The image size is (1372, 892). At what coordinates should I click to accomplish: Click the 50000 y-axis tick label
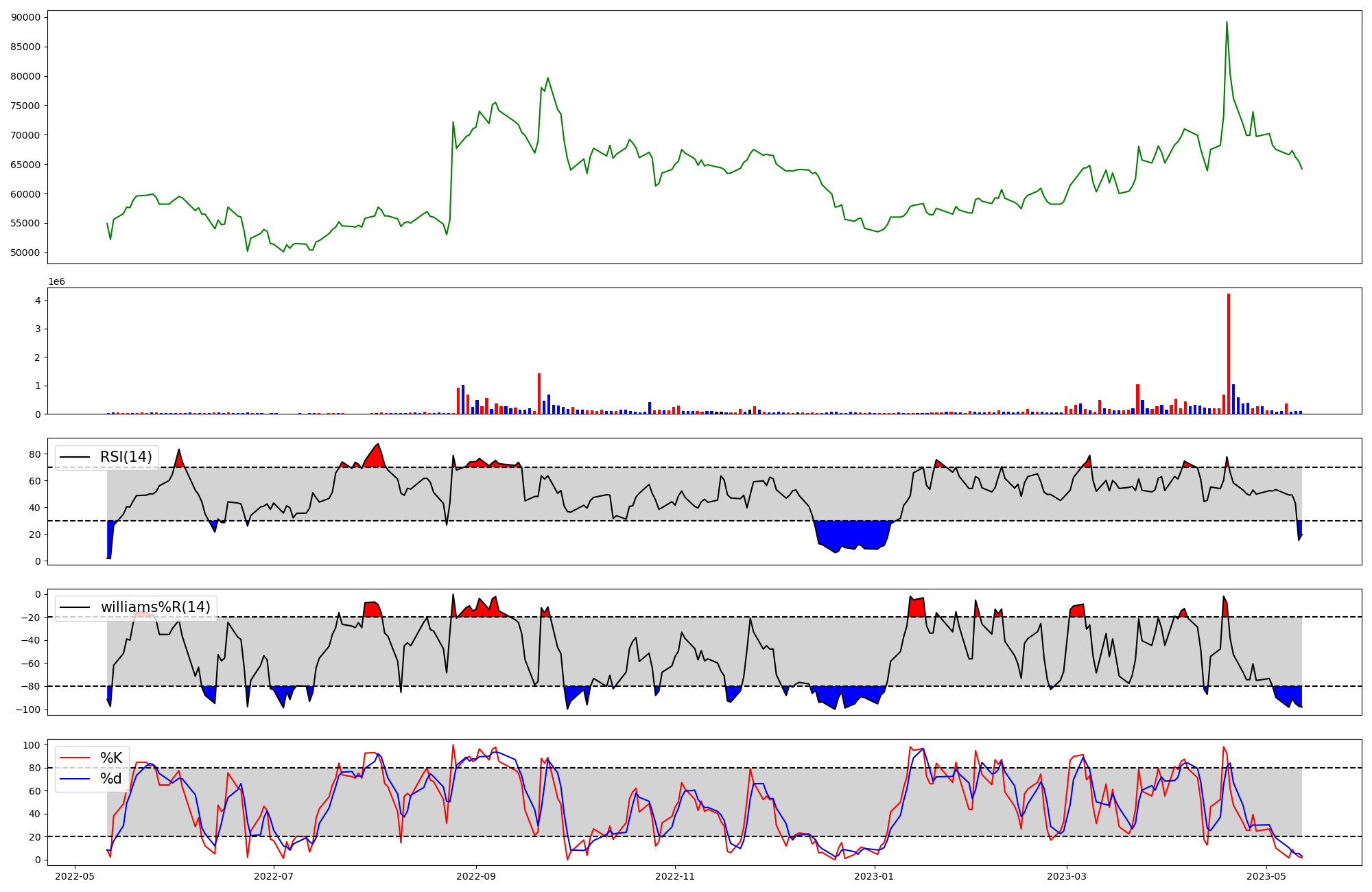coord(26,253)
